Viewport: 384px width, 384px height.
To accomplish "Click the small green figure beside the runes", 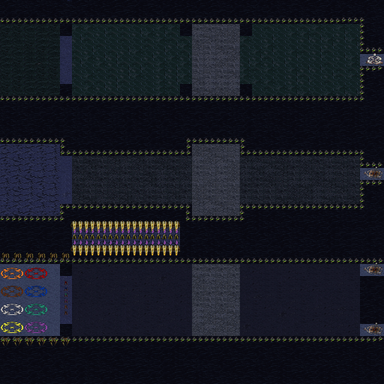I will point(66,295).
